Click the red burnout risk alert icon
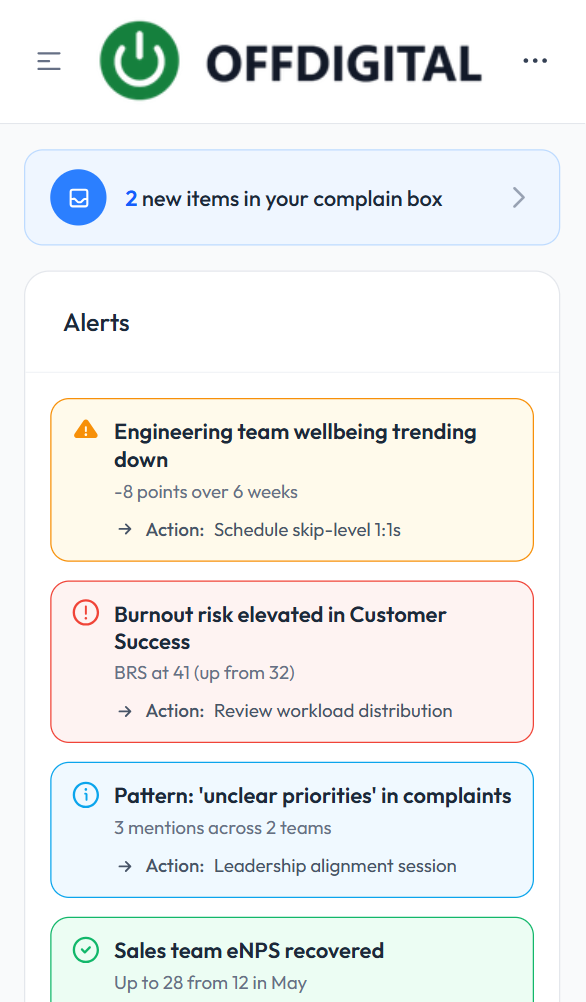This screenshot has height=1002, width=586. coord(85,613)
